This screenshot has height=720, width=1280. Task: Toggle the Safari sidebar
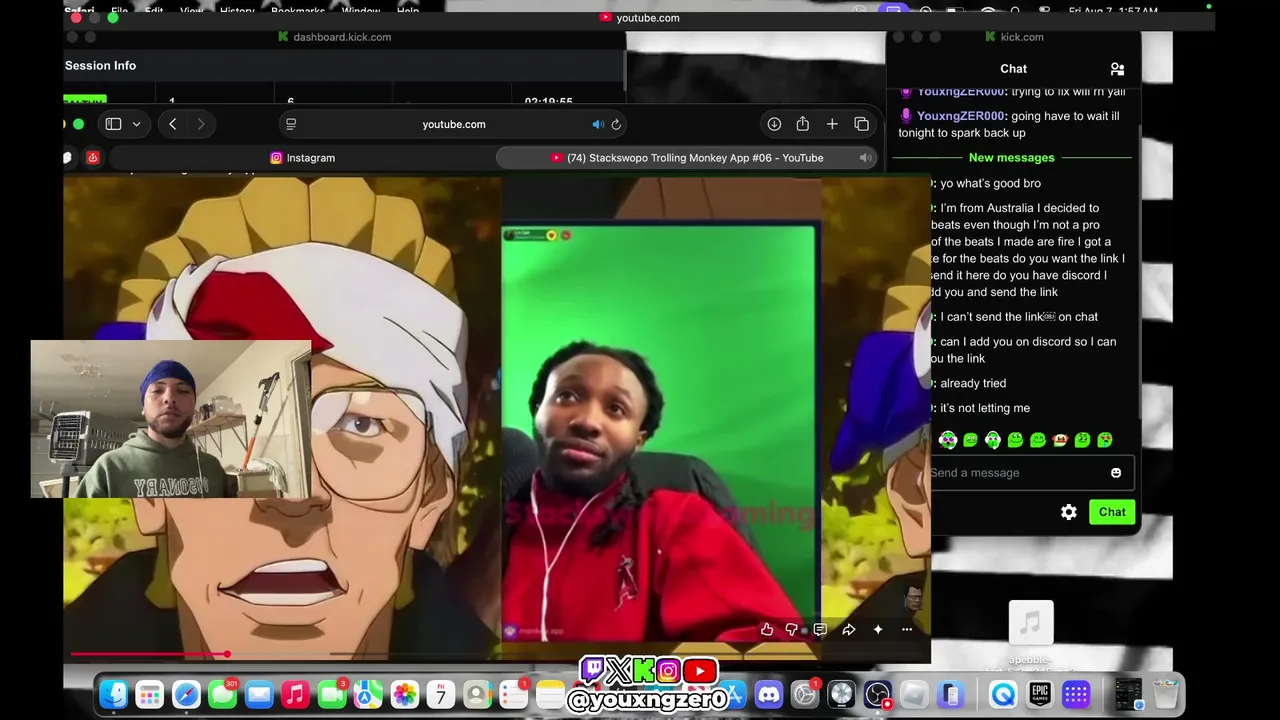point(113,124)
